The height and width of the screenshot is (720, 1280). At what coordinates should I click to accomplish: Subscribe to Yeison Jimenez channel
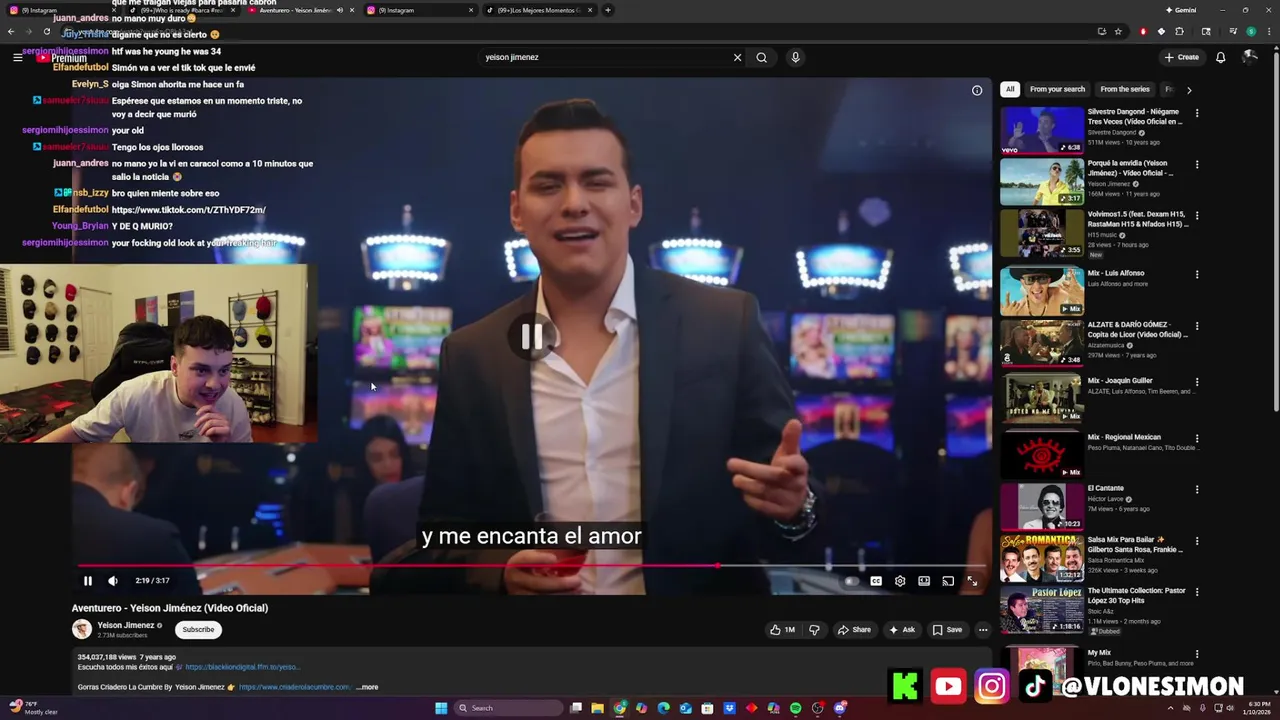point(198,629)
